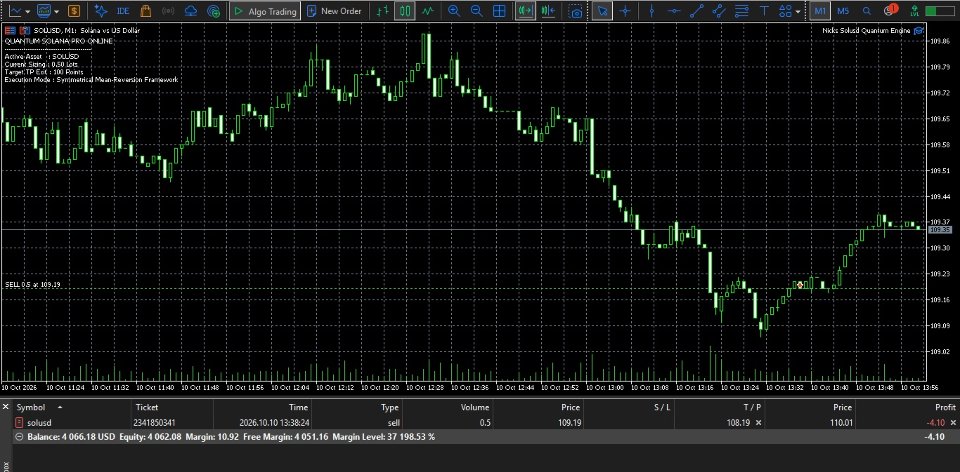Click ticket number 2341850341
The height and width of the screenshot is (472, 960).
coord(154,423)
